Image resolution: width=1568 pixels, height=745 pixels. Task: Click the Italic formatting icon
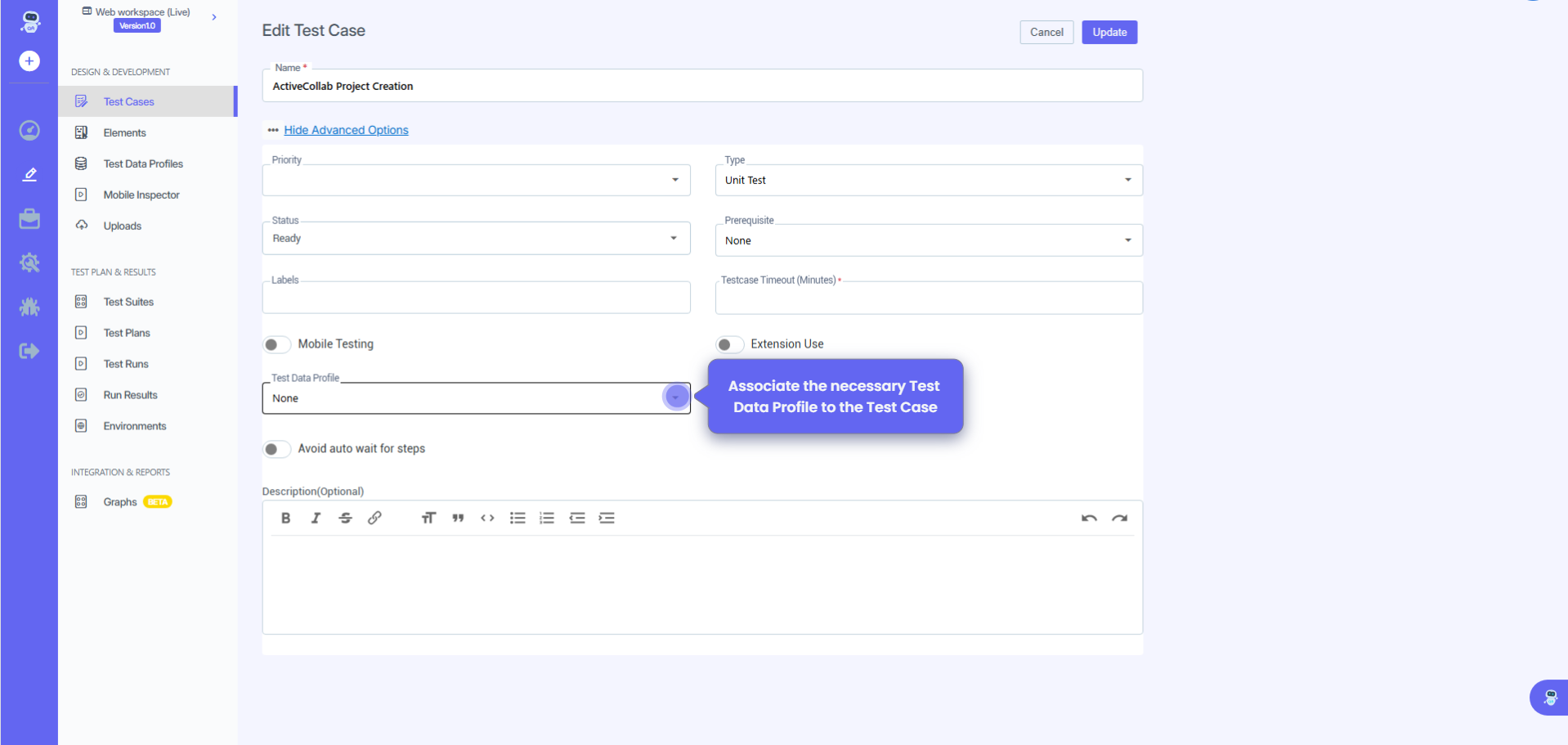click(x=316, y=518)
